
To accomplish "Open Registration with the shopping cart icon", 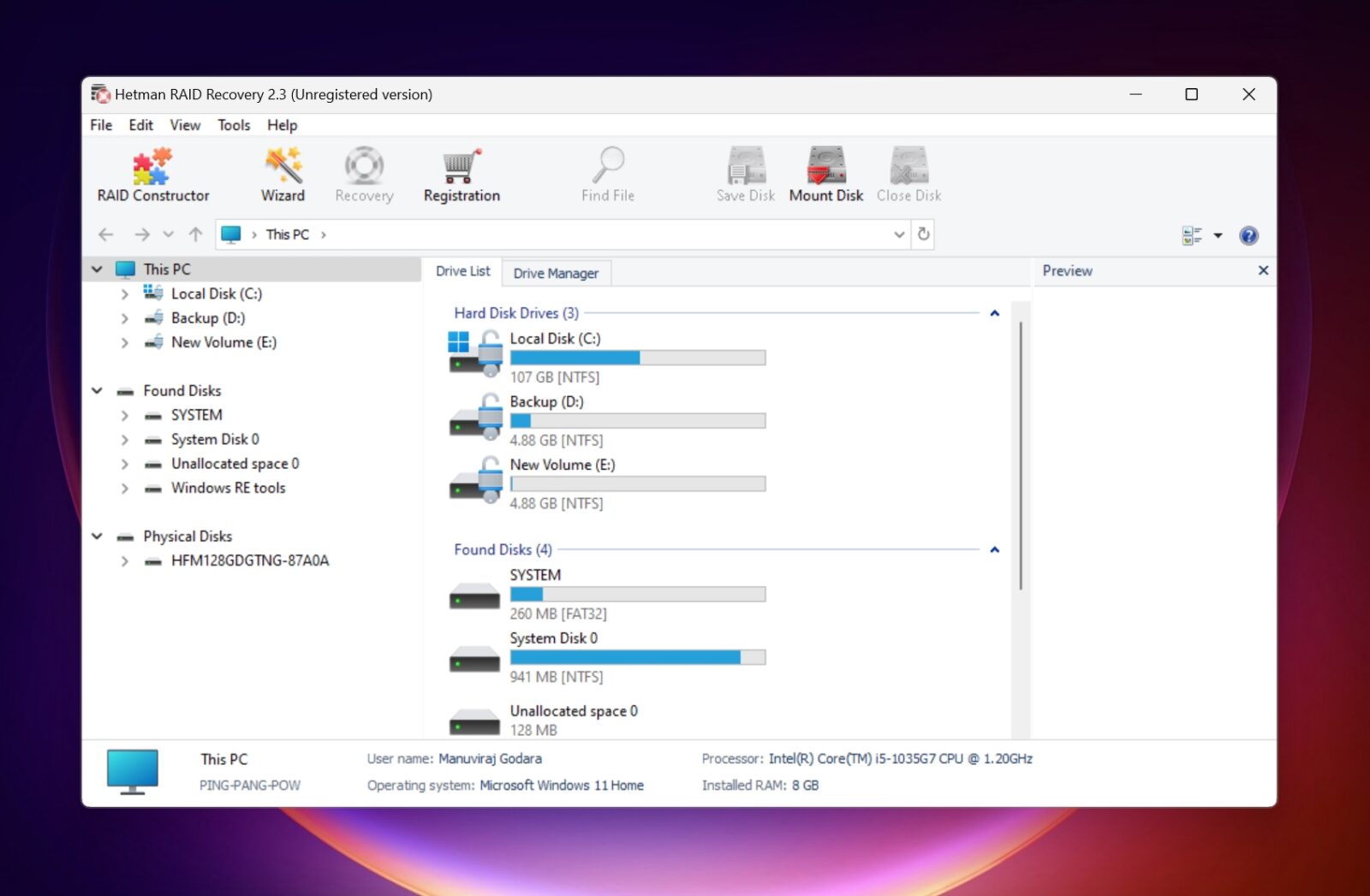I will pos(461,174).
